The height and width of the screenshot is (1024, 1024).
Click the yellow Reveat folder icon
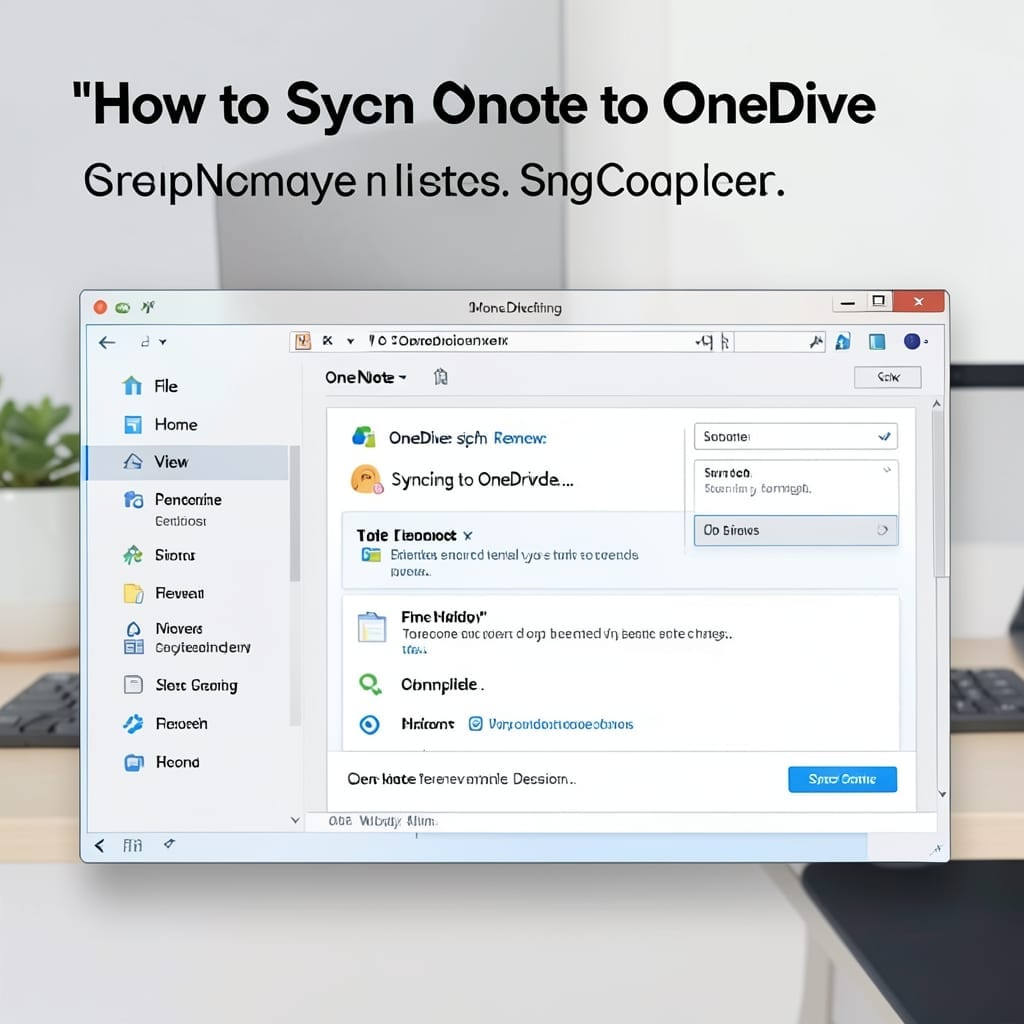pyautogui.click(x=133, y=593)
